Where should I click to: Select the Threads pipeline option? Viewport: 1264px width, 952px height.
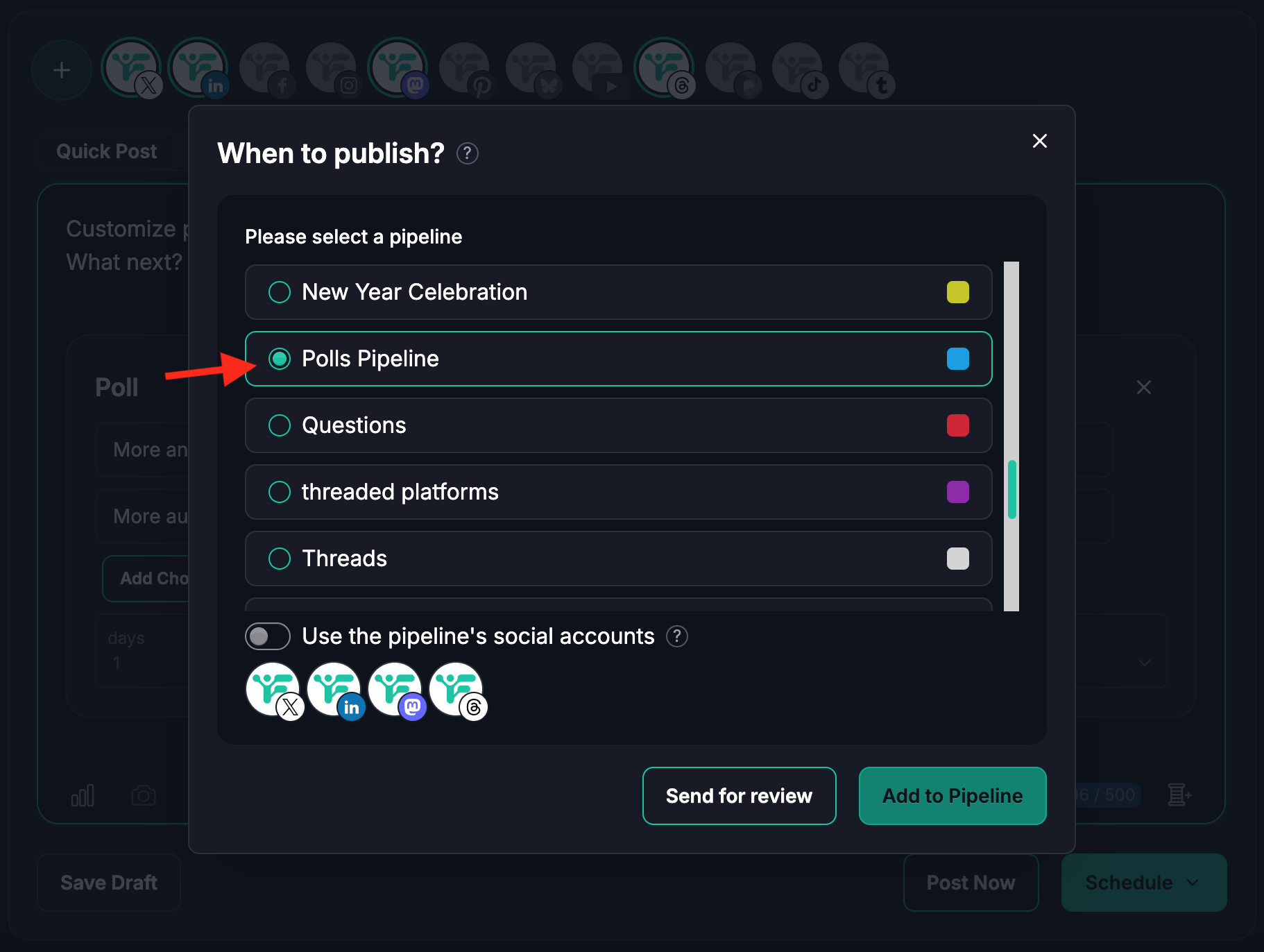pyautogui.click(x=280, y=559)
